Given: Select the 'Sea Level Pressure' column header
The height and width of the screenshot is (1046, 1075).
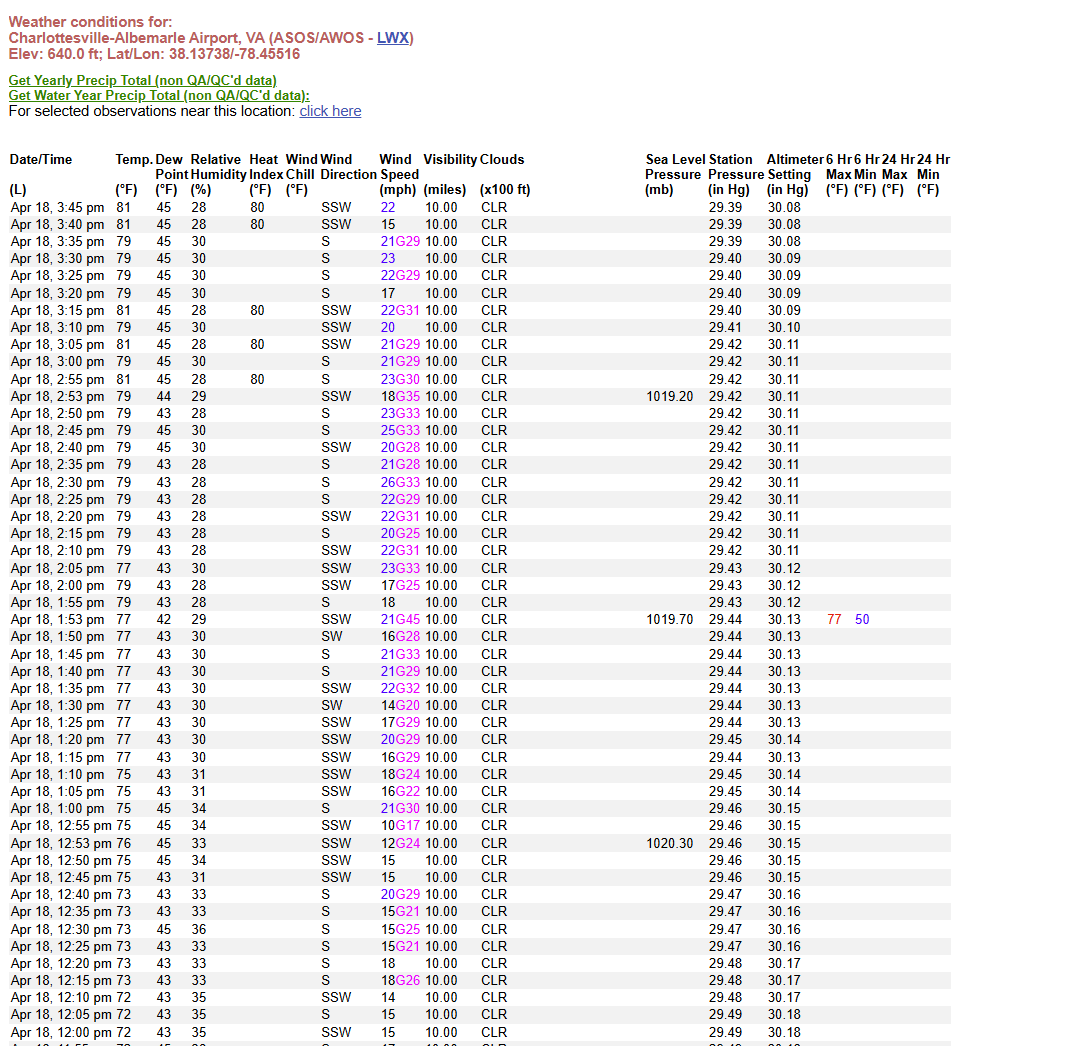Looking at the screenshot, I should pyautogui.click(x=675, y=167).
